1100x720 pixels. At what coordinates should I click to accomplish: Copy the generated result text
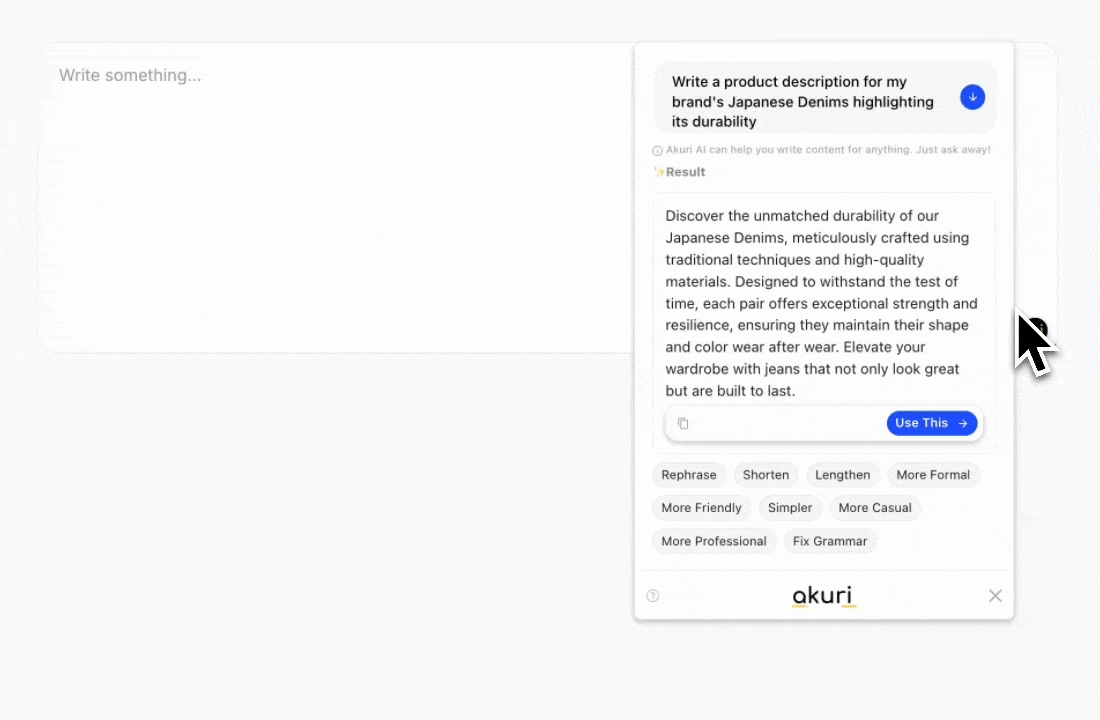[x=683, y=423]
